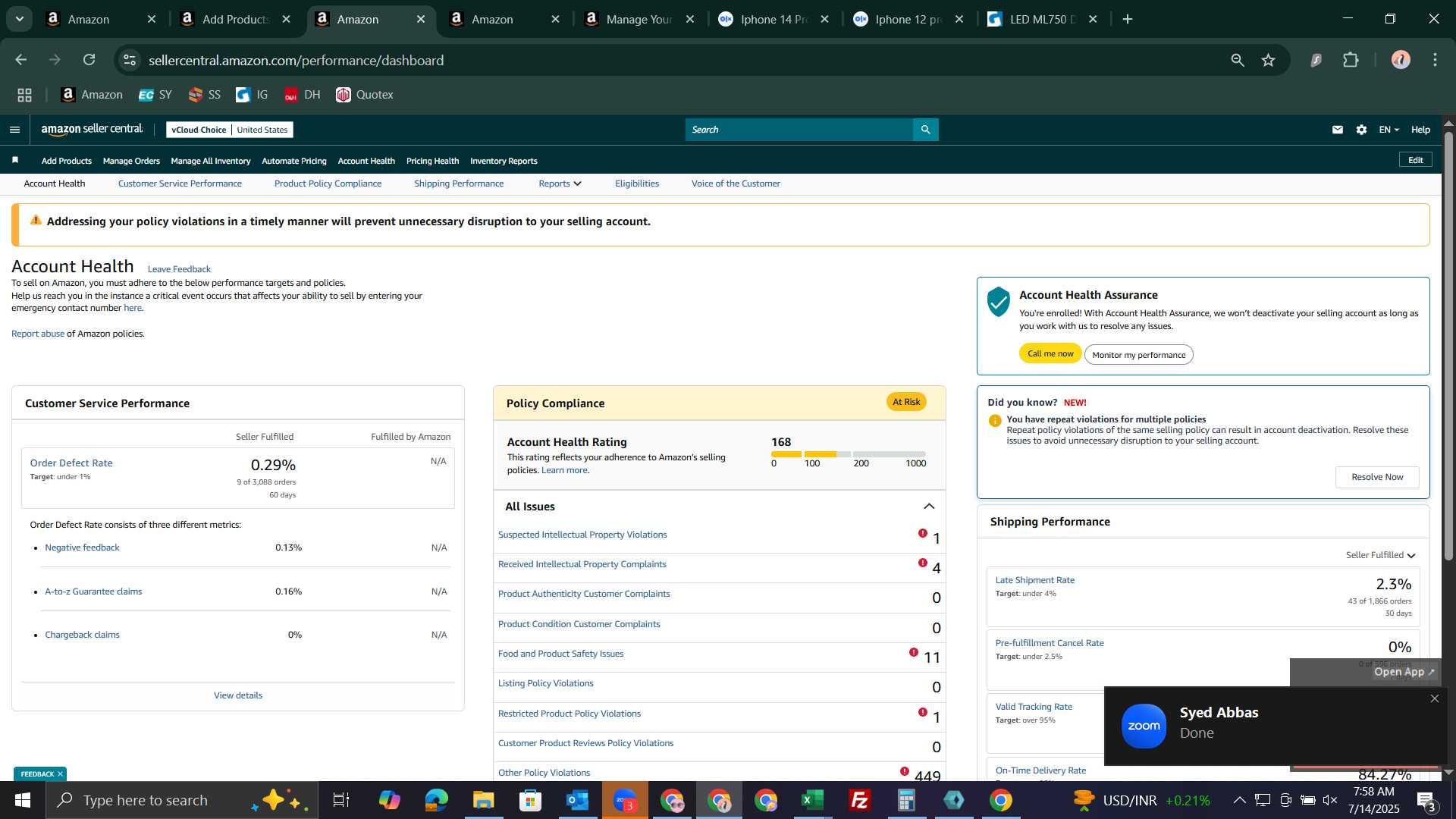Open the Quotex bookmark
This screenshot has height=819, width=1456.
pyautogui.click(x=365, y=95)
